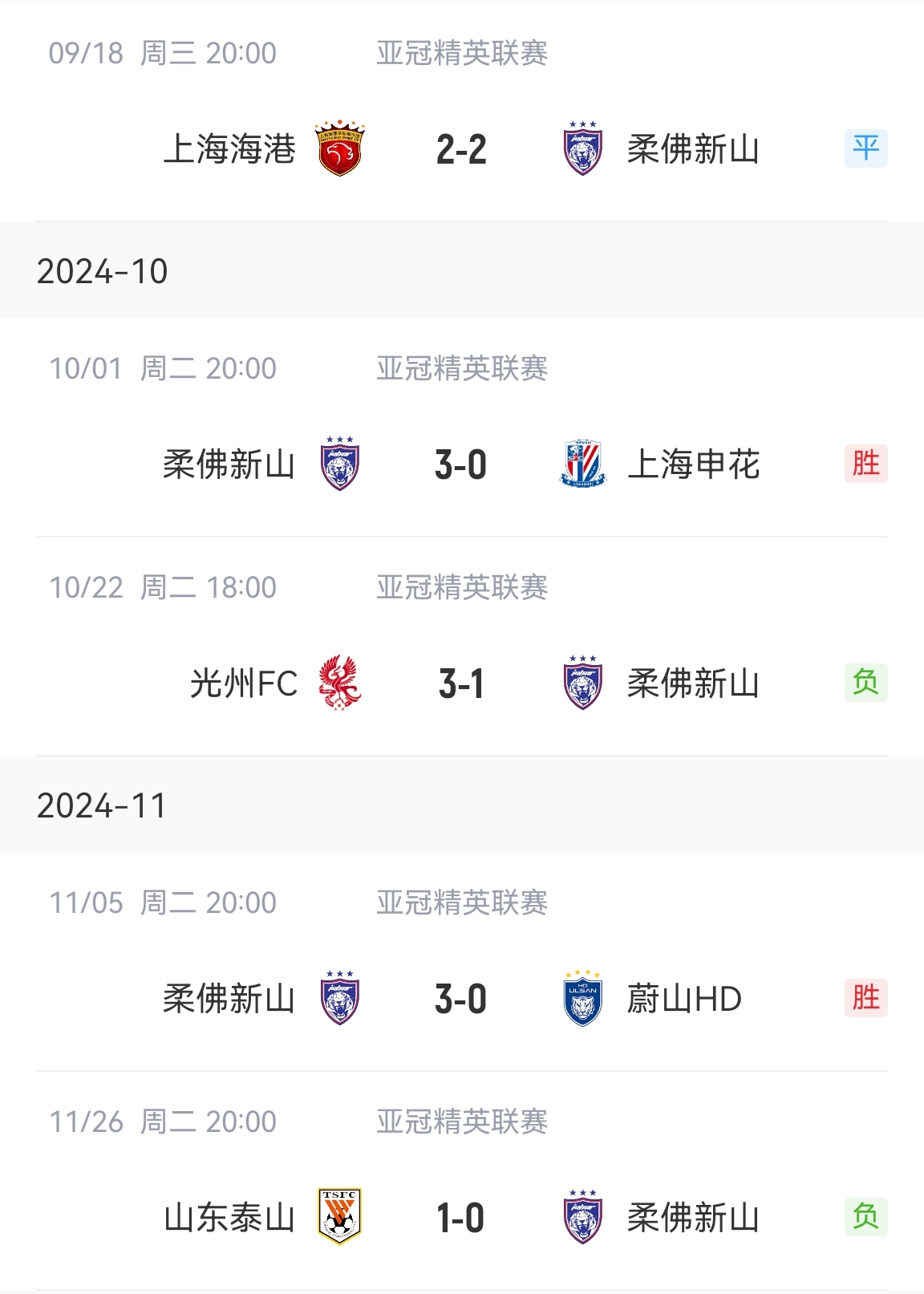Select the 2024-10 month header
This screenshot has width=924, height=1294.
click(103, 271)
